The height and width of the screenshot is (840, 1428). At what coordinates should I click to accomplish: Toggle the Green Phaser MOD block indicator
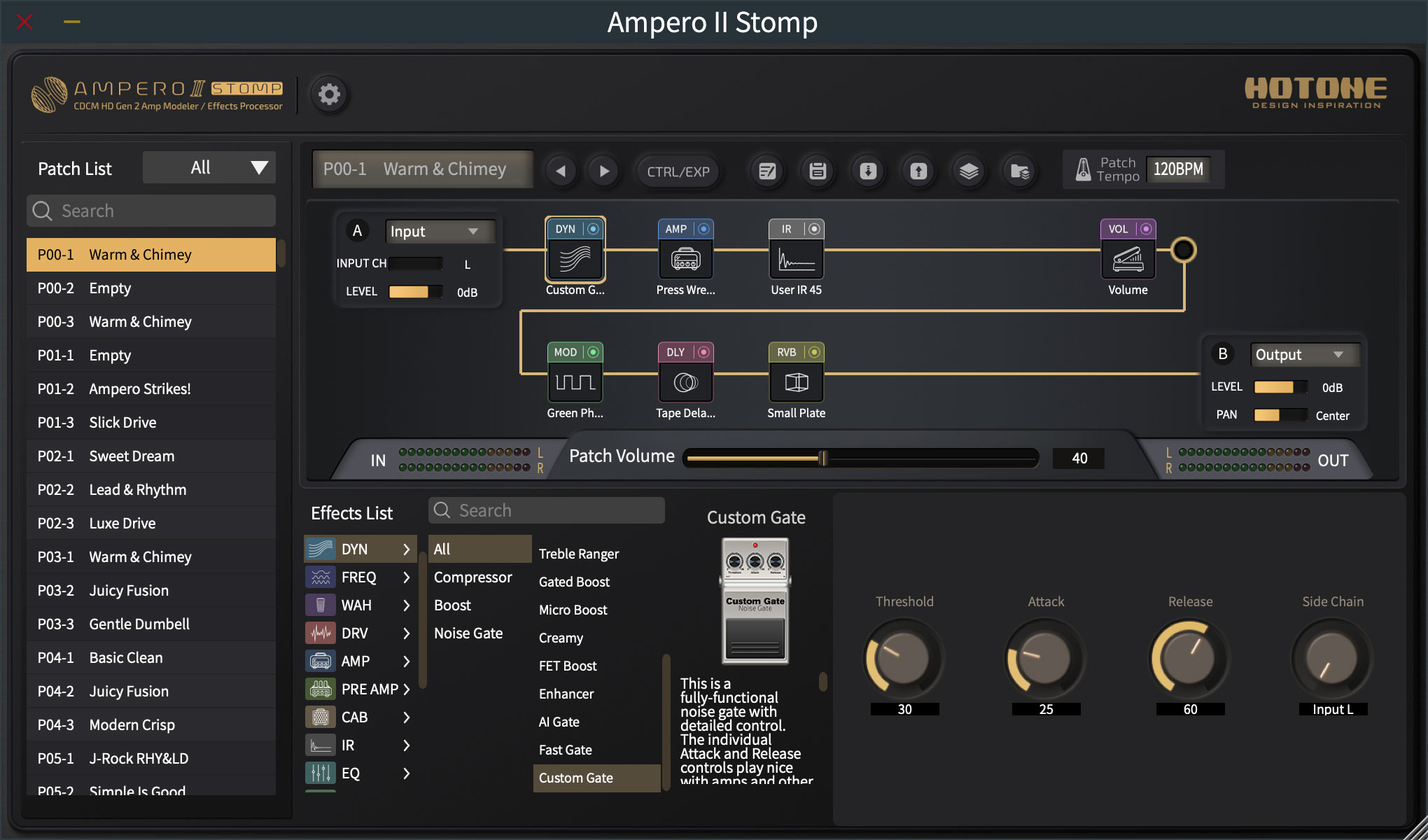pyautogui.click(x=594, y=351)
